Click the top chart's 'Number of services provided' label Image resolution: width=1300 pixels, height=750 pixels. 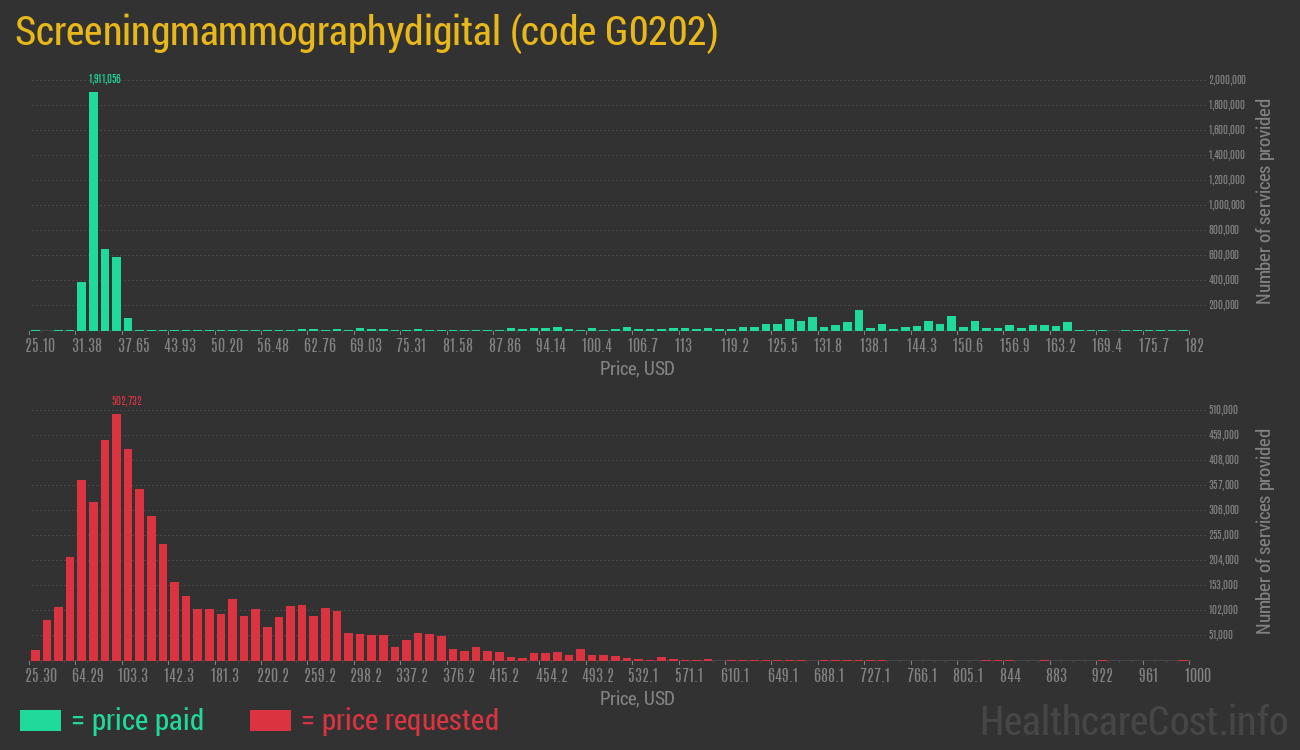(x=1263, y=201)
